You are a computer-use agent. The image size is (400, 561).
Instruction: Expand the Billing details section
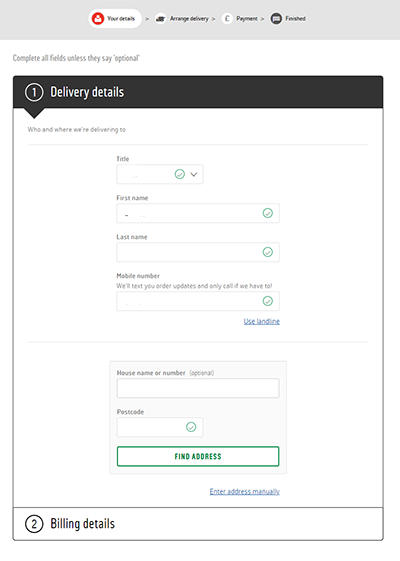(x=198, y=524)
